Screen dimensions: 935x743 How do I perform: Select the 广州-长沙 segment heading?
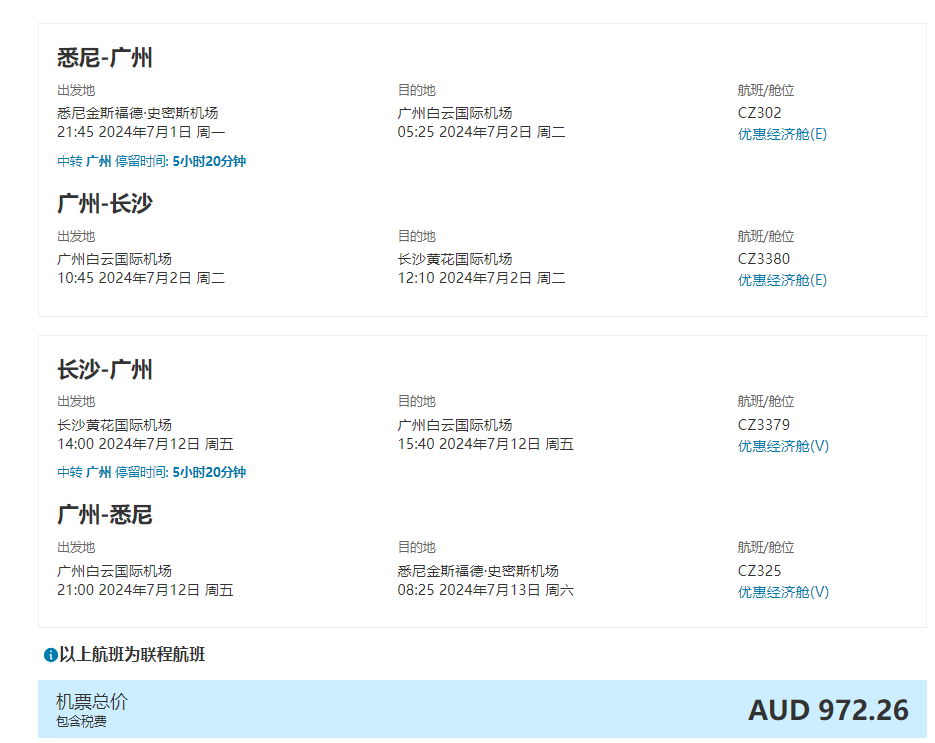click(105, 204)
